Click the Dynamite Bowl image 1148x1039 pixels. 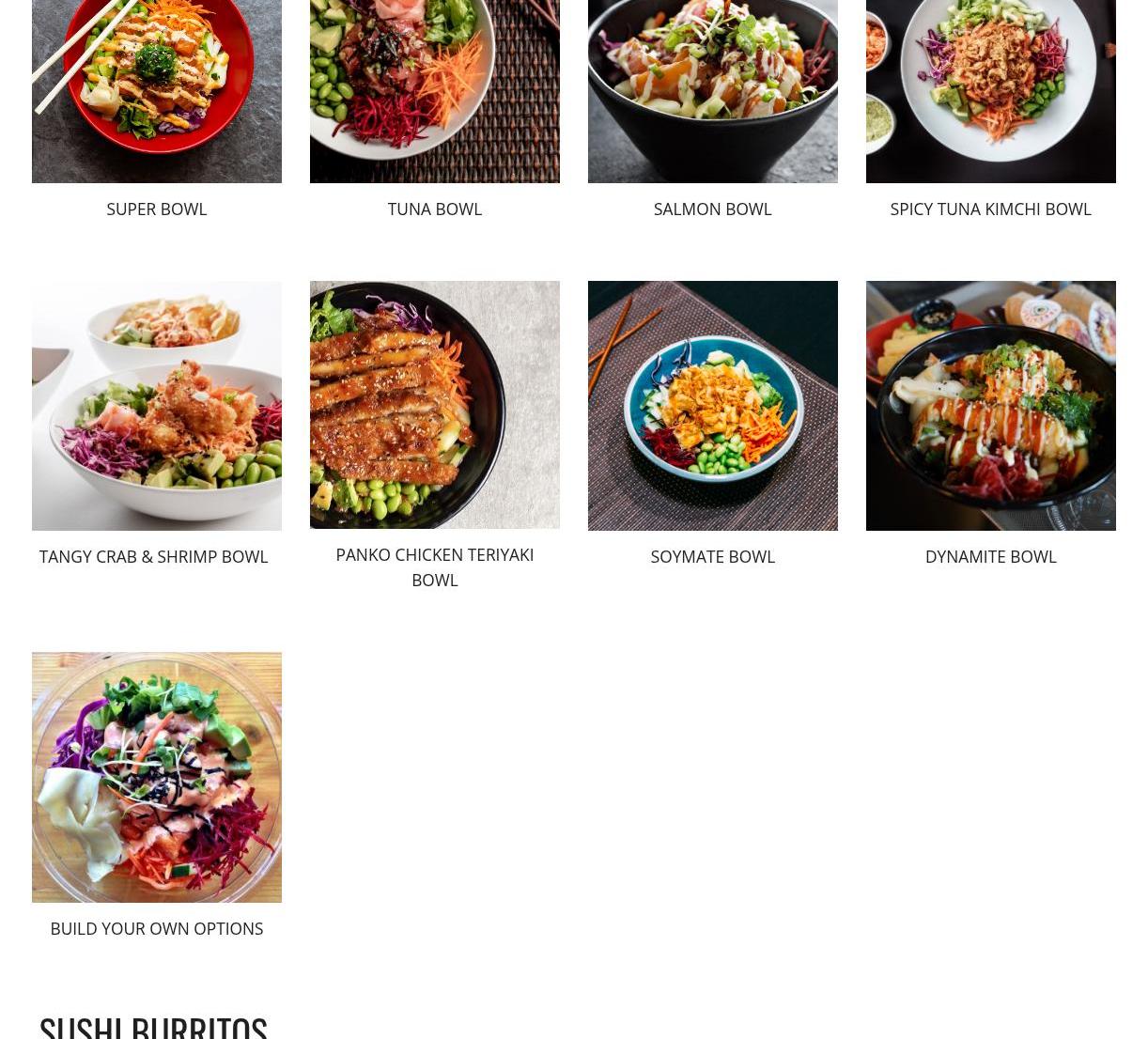click(x=991, y=406)
